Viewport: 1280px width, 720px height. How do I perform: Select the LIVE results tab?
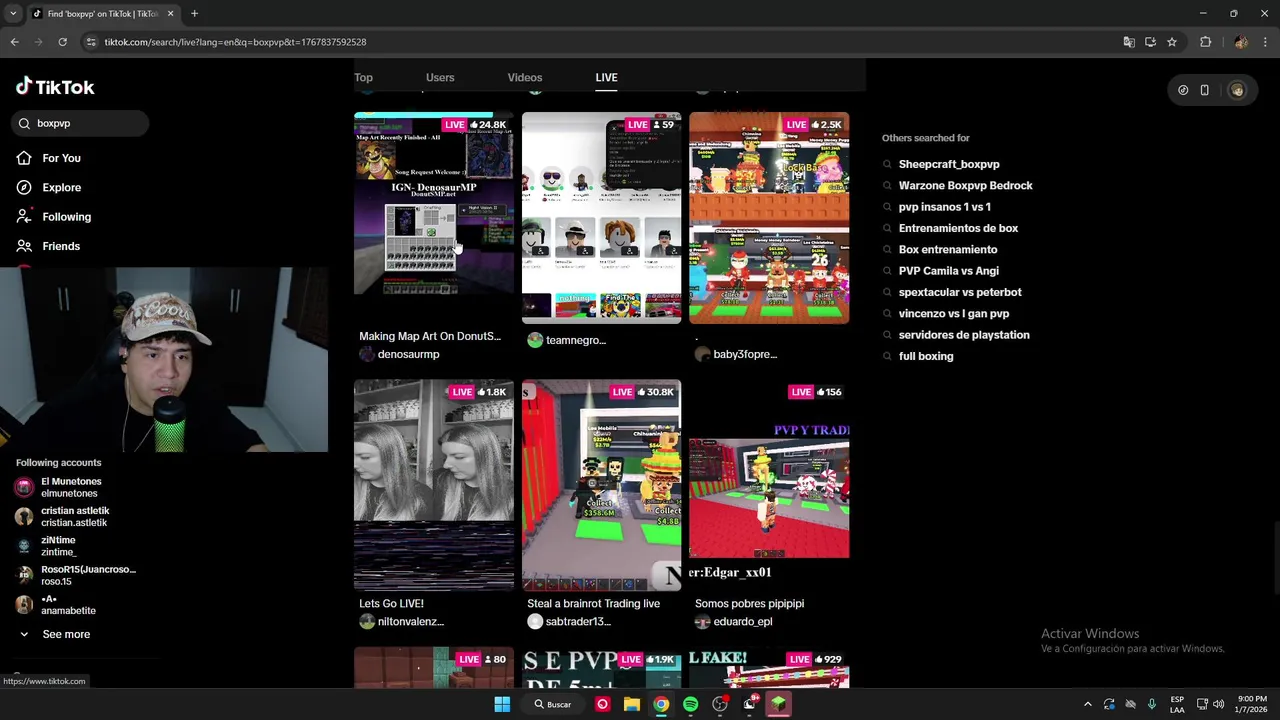(x=606, y=77)
